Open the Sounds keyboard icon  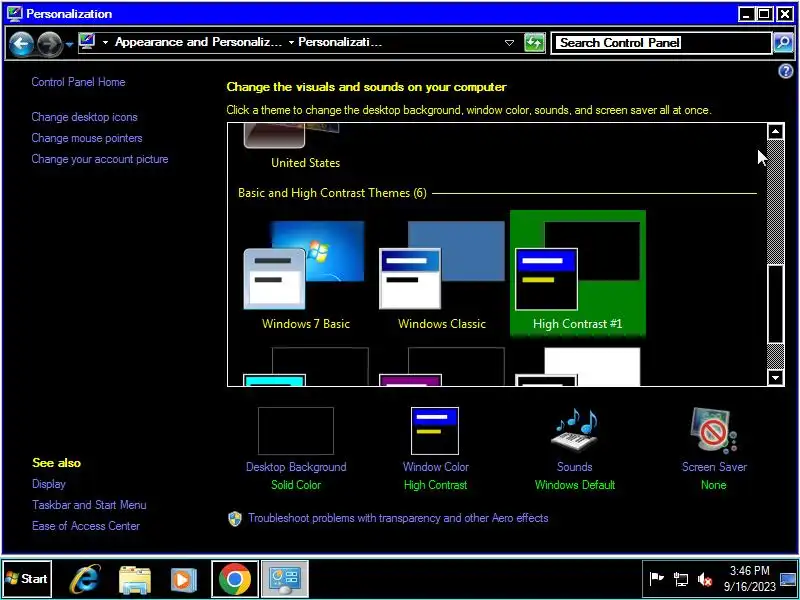[x=575, y=431]
